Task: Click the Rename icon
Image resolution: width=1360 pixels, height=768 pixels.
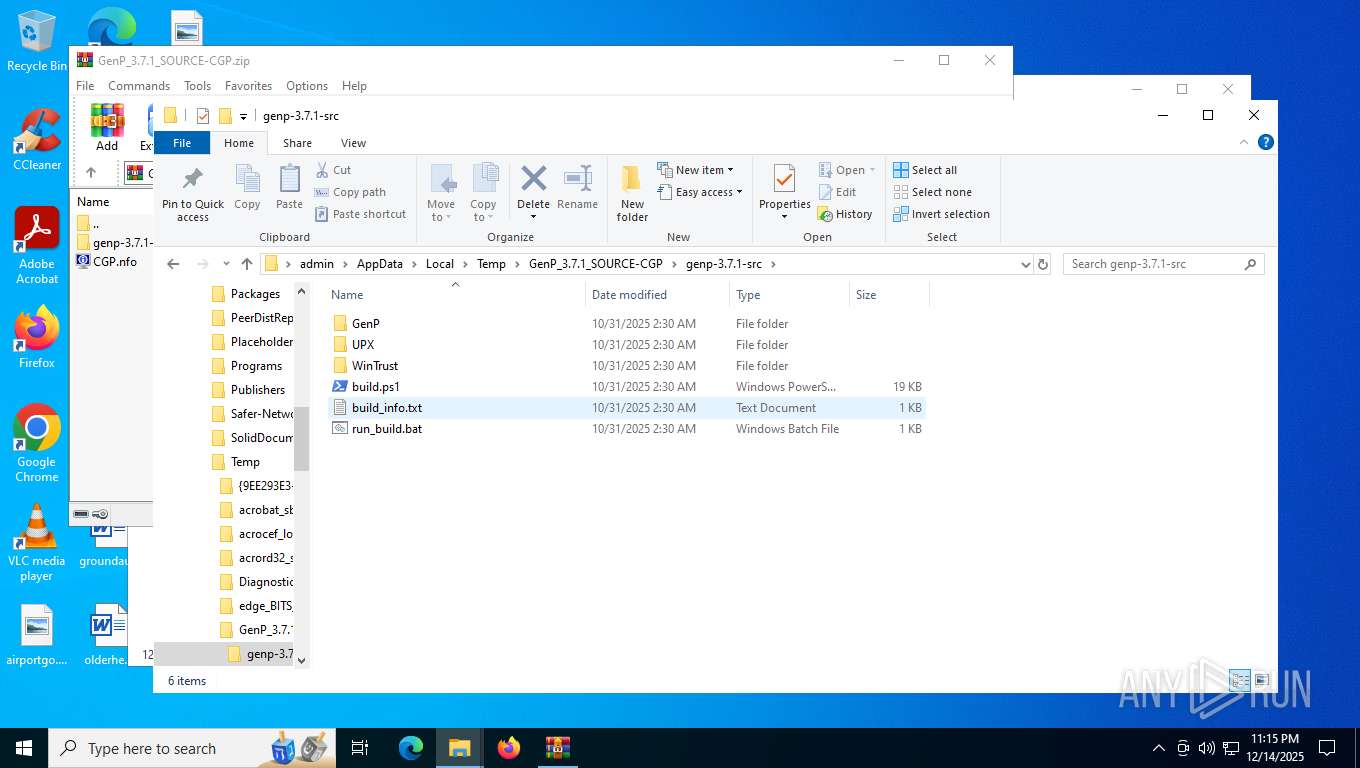Action: pos(577,188)
